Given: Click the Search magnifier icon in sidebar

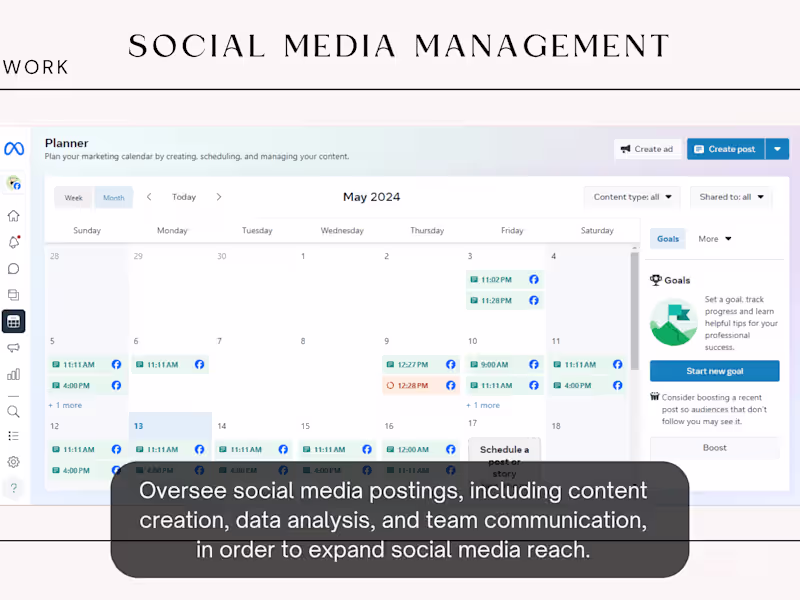Looking at the screenshot, I should point(14,411).
